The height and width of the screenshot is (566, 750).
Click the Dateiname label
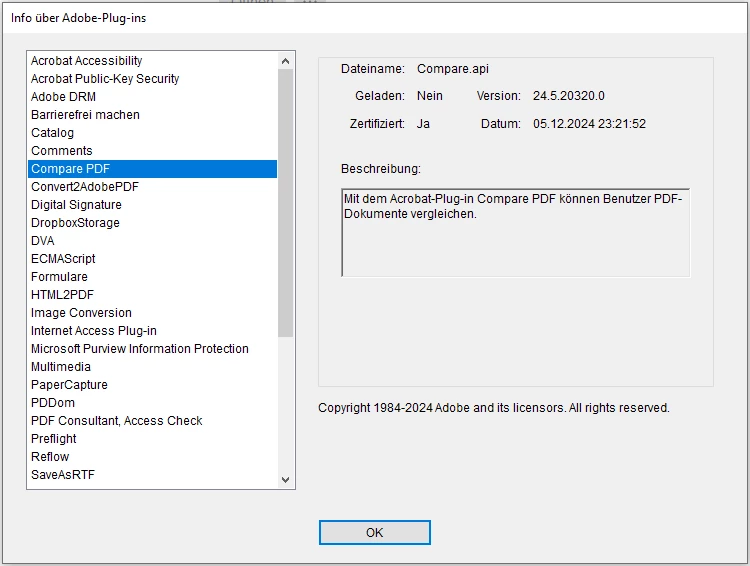click(x=373, y=69)
